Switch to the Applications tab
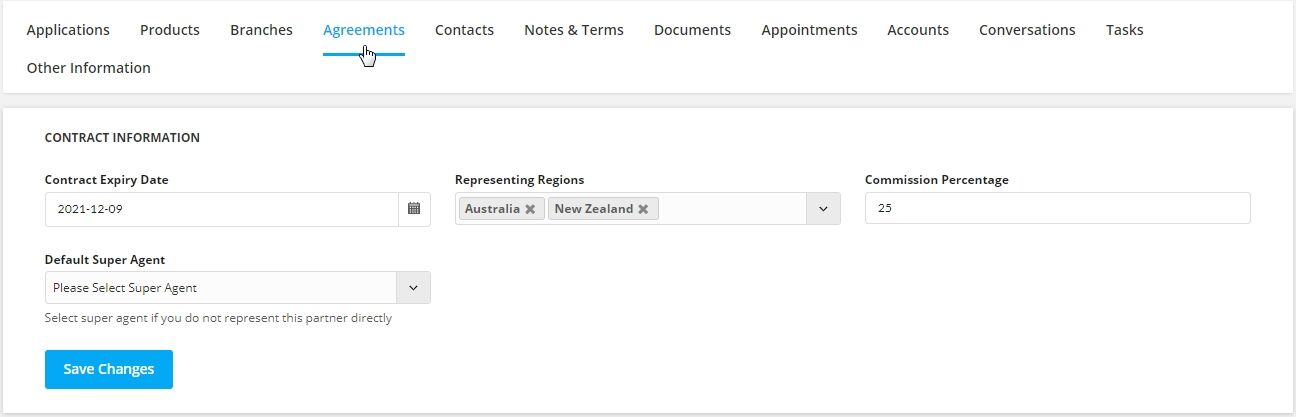Screen dimensions: 1296x417 point(68,30)
